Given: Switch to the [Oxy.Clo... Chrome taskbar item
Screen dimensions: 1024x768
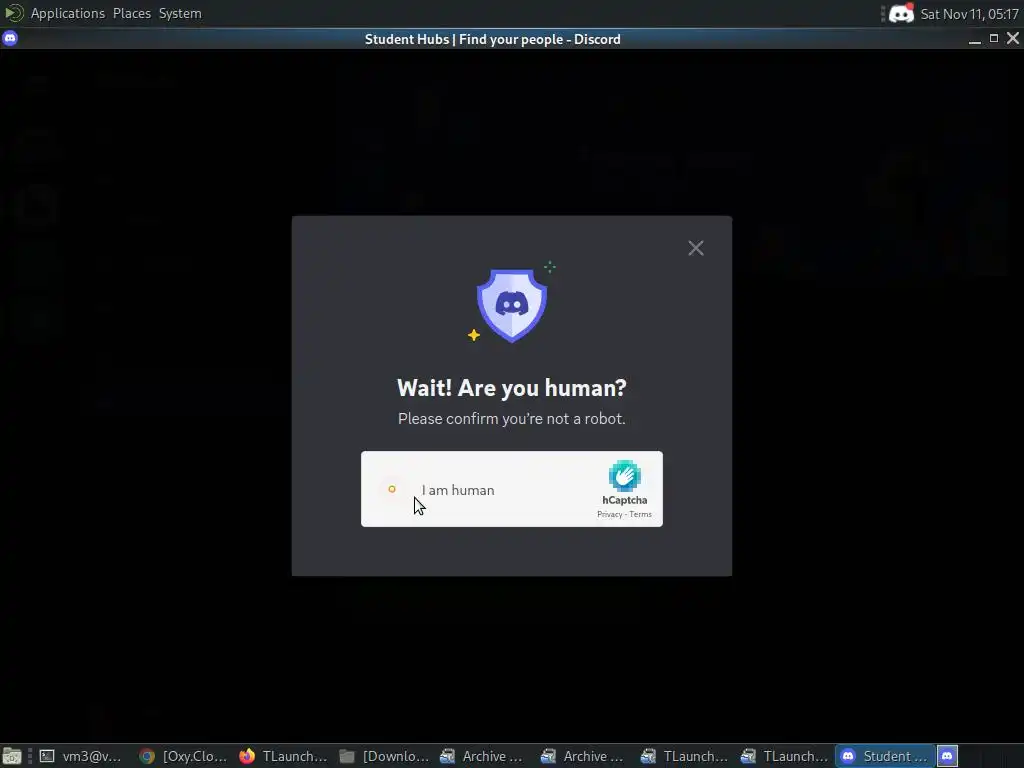Looking at the screenshot, I should pyautogui.click(x=184, y=756).
